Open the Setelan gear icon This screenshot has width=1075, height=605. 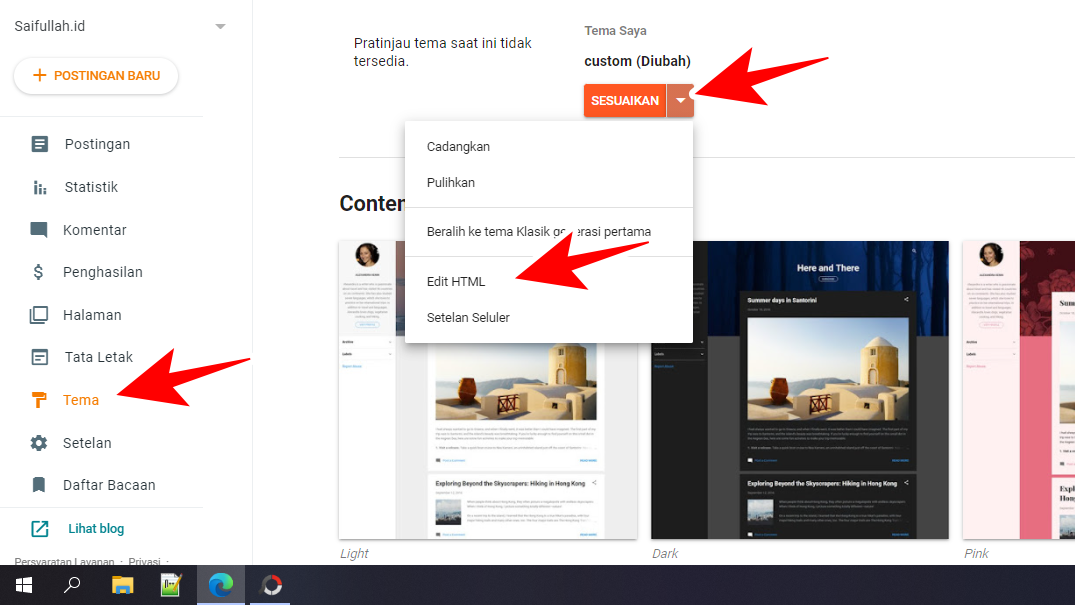tap(38, 442)
